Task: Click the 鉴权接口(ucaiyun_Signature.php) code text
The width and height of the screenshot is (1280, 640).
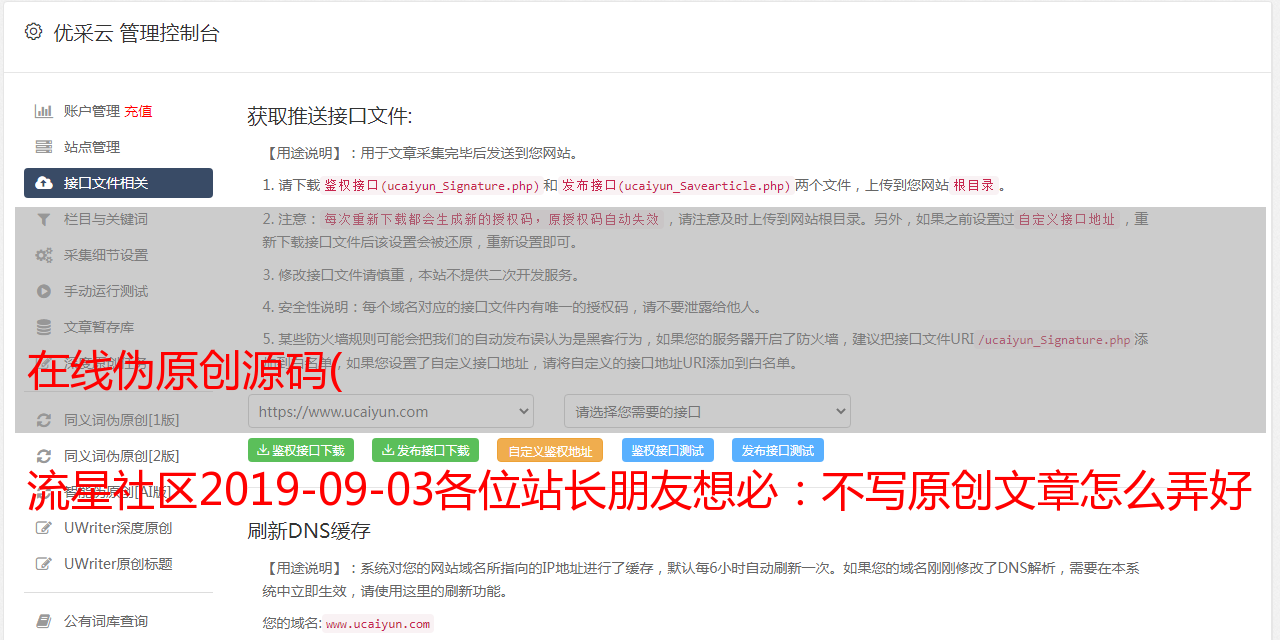Action: click(x=431, y=186)
